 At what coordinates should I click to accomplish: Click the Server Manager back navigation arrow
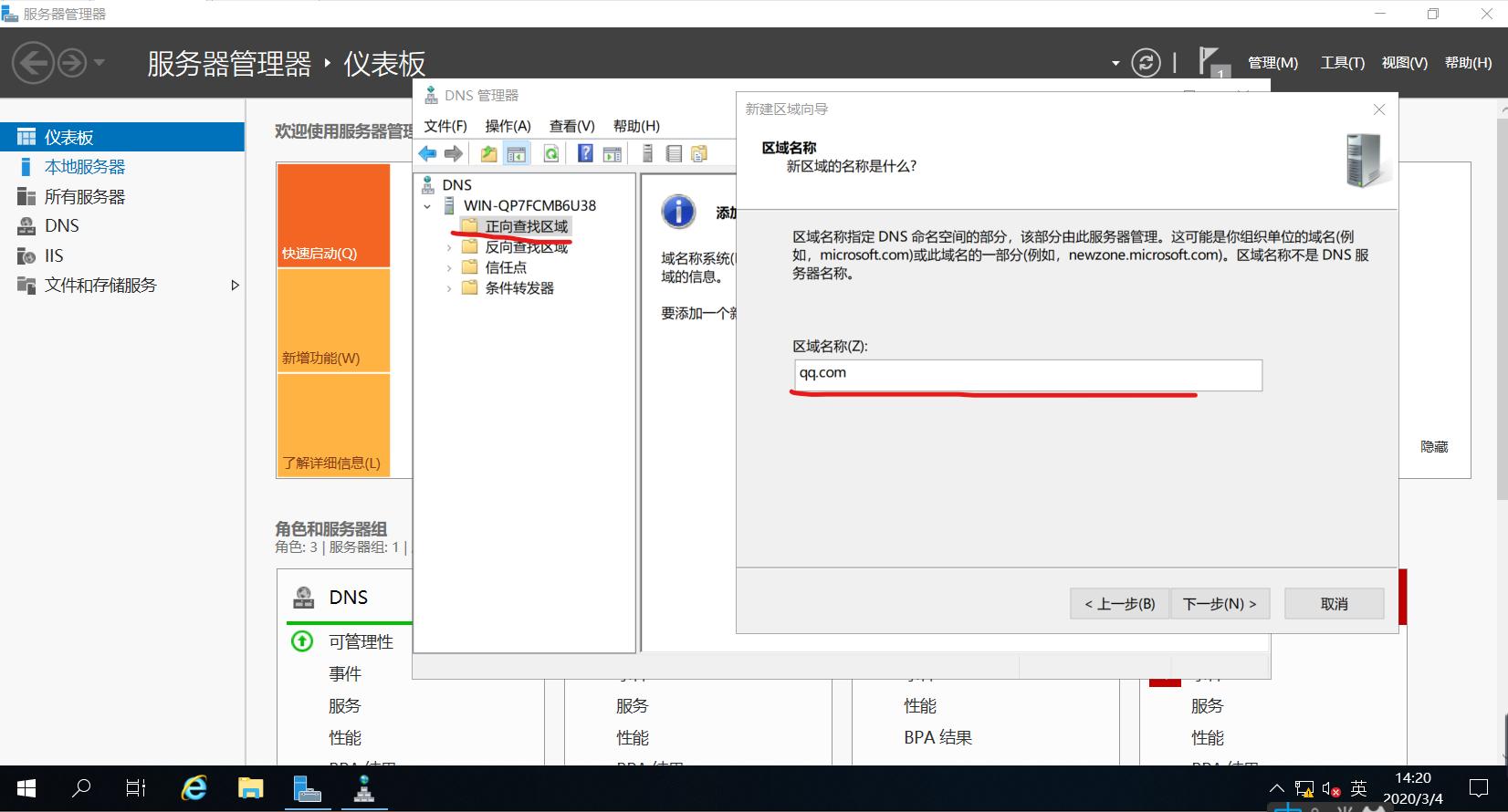pyautogui.click(x=33, y=63)
